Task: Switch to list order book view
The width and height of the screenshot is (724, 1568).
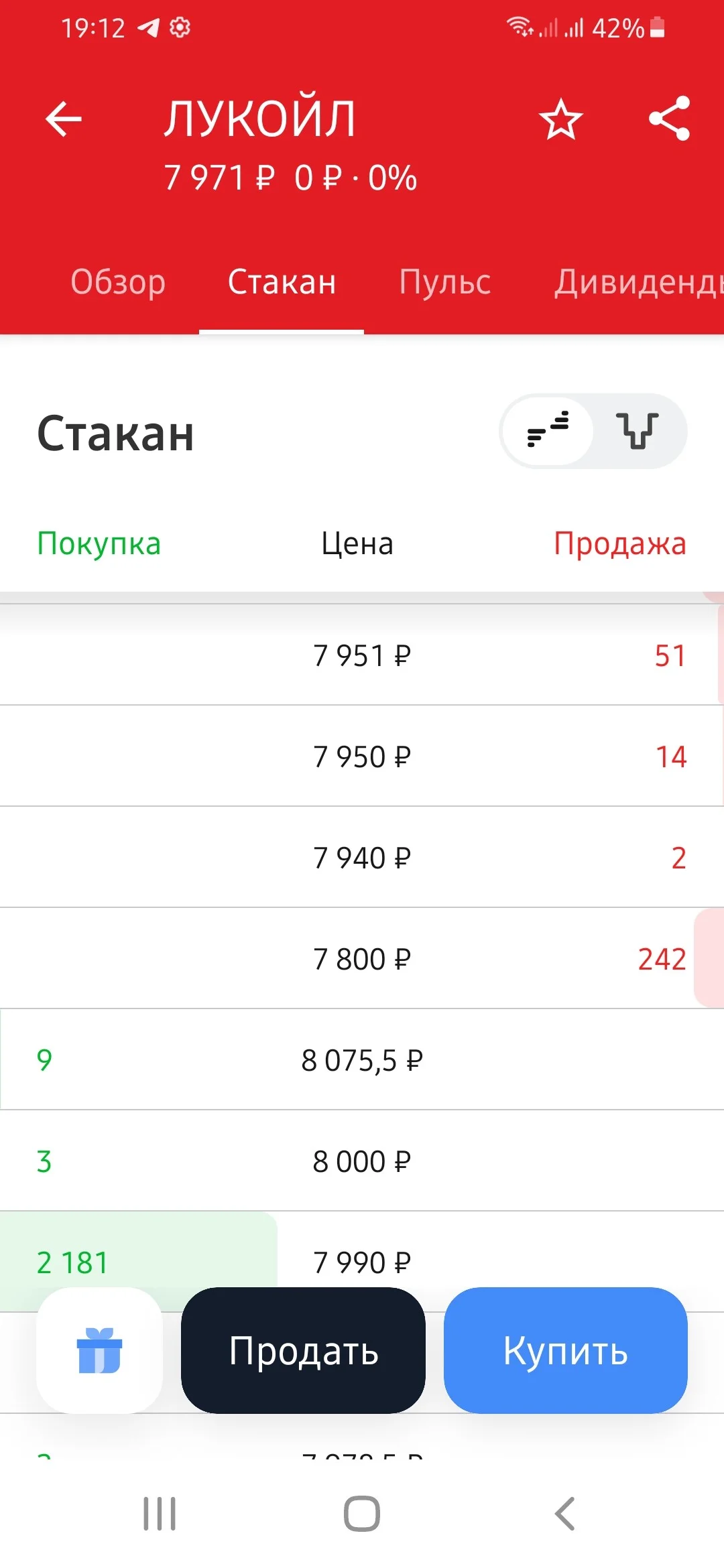Action: (x=548, y=430)
